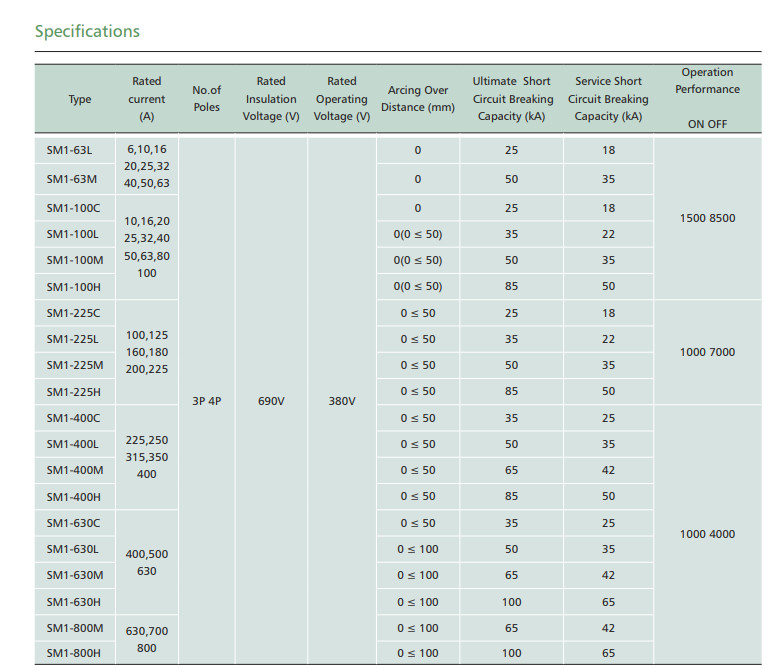This screenshot has width=776, height=668.
Task: Click arcing distance 0(0 ≤ 50) for SM1-100L
Action: tap(418, 234)
